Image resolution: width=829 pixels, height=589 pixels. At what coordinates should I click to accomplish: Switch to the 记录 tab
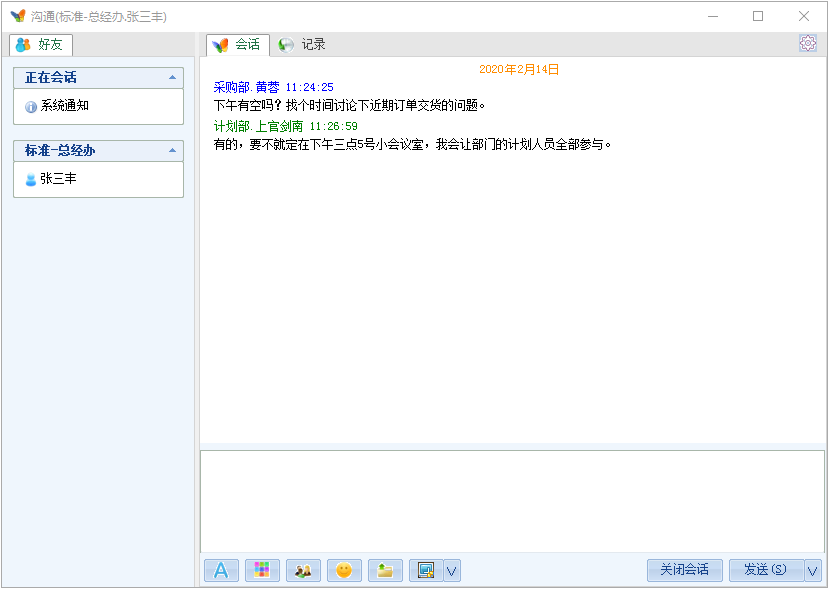tap(303, 45)
